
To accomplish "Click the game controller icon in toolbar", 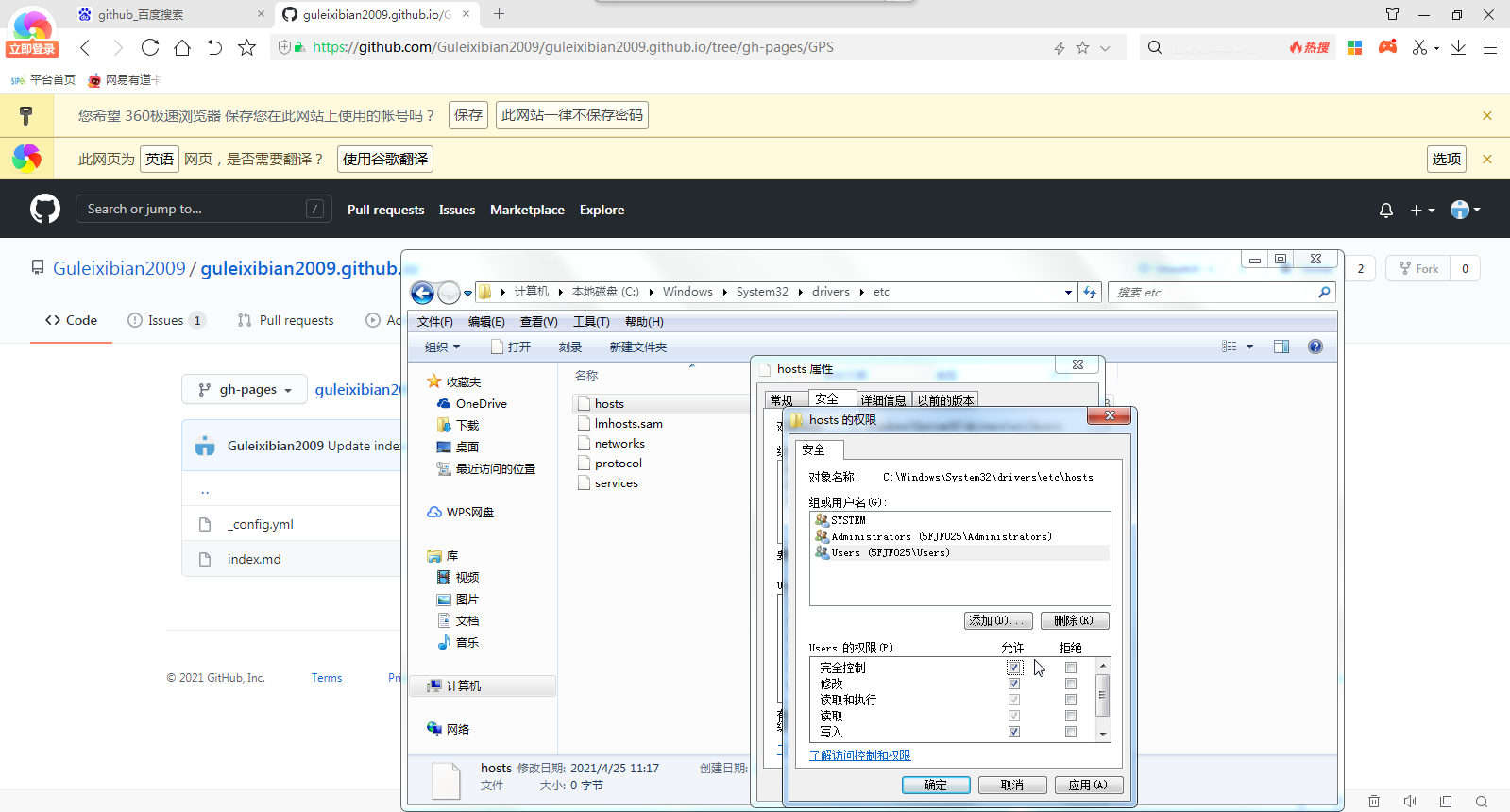I will click(1387, 46).
